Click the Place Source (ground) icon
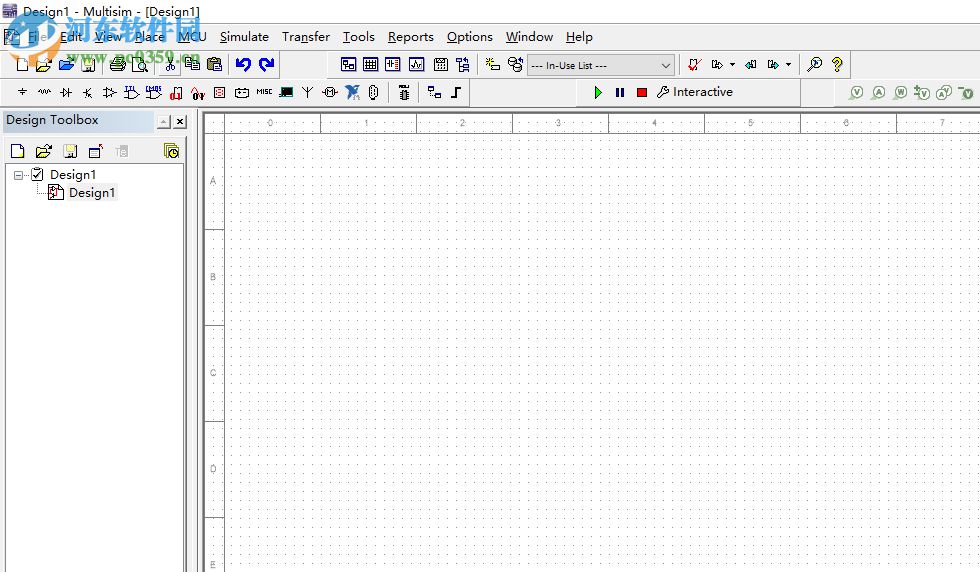 tap(22, 93)
